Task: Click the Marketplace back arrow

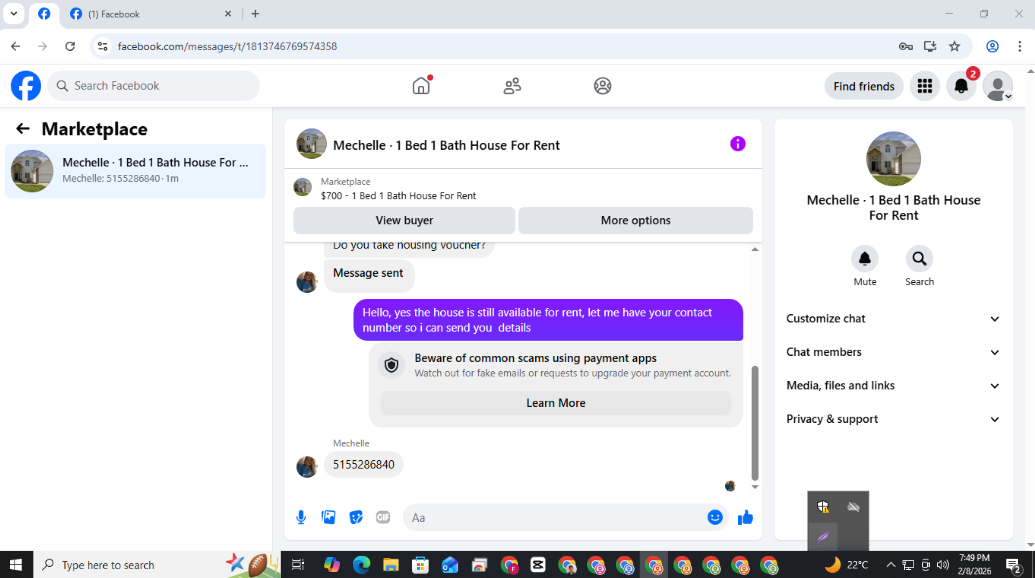Action: pyautogui.click(x=22, y=129)
